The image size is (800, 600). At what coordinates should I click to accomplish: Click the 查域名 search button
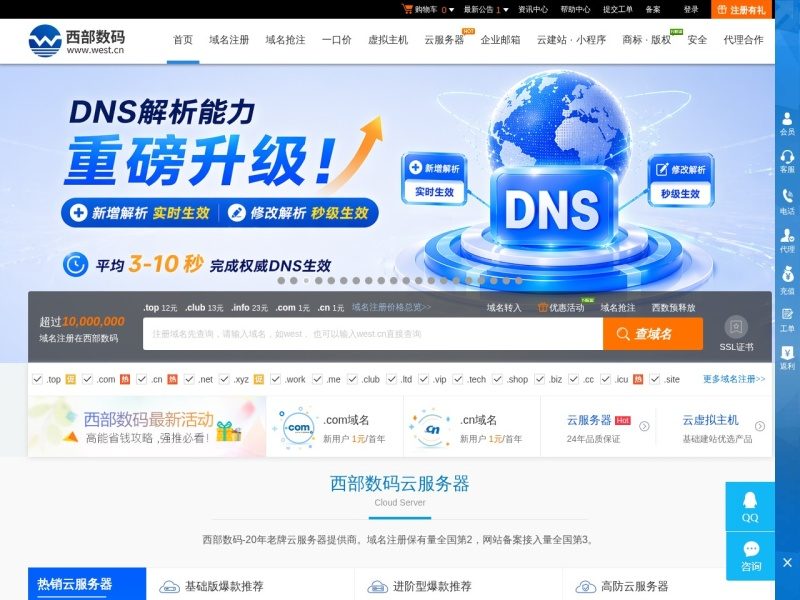[653, 334]
